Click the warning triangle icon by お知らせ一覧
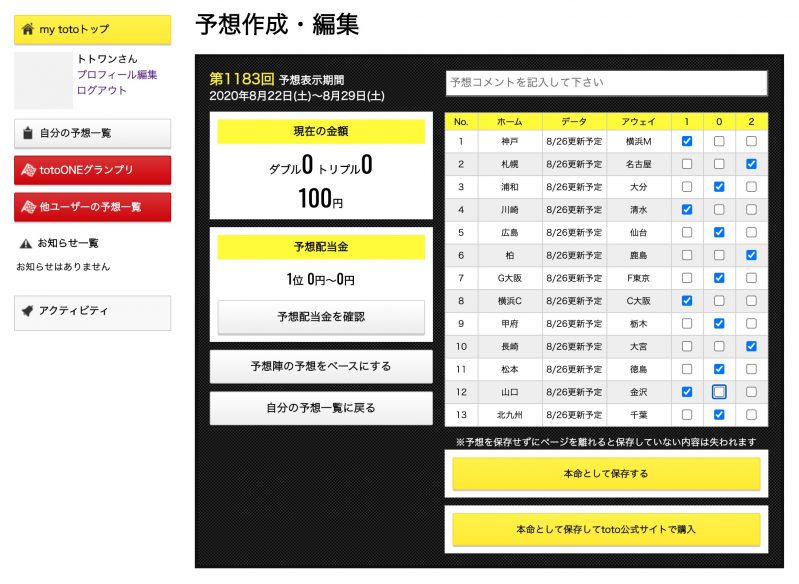The width and height of the screenshot is (799, 584). (x=25, y=243)
